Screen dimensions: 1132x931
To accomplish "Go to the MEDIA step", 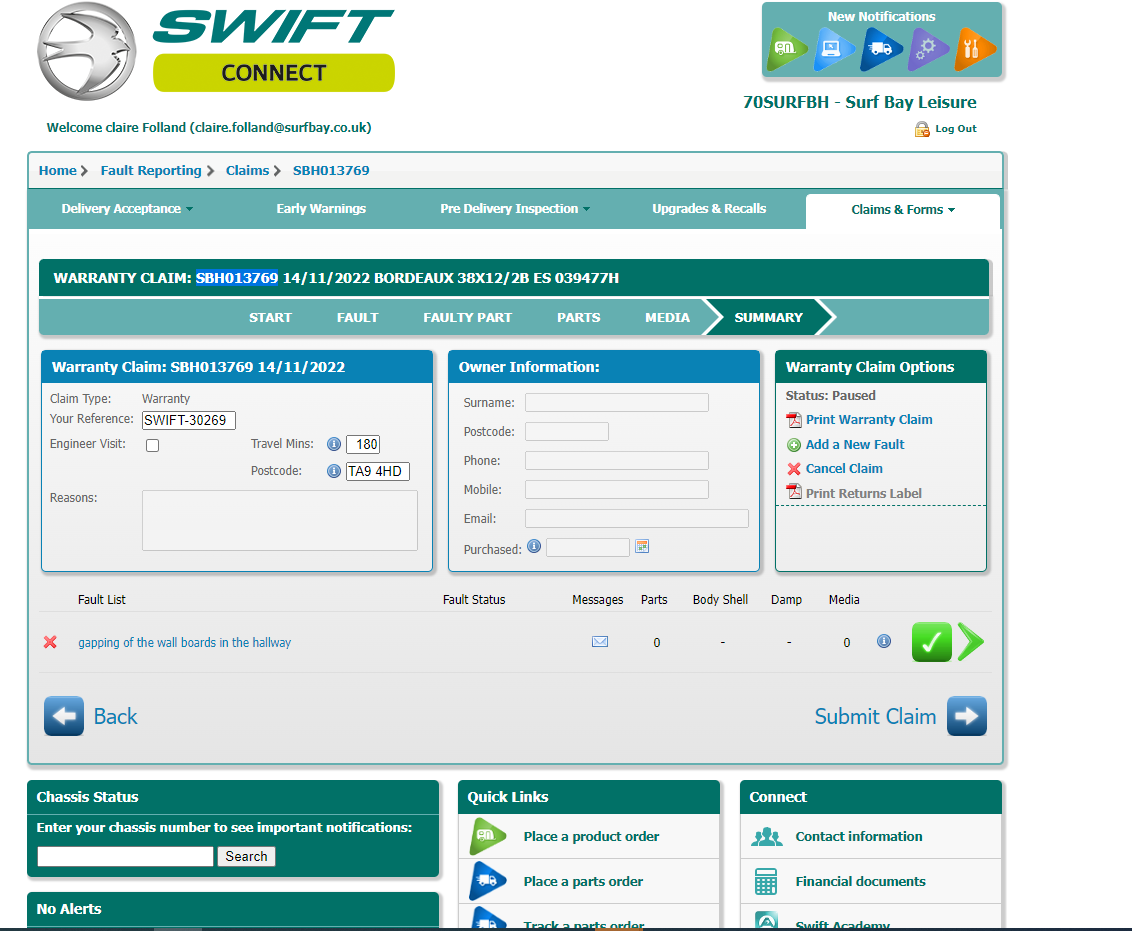I will [x=667, y=318].
